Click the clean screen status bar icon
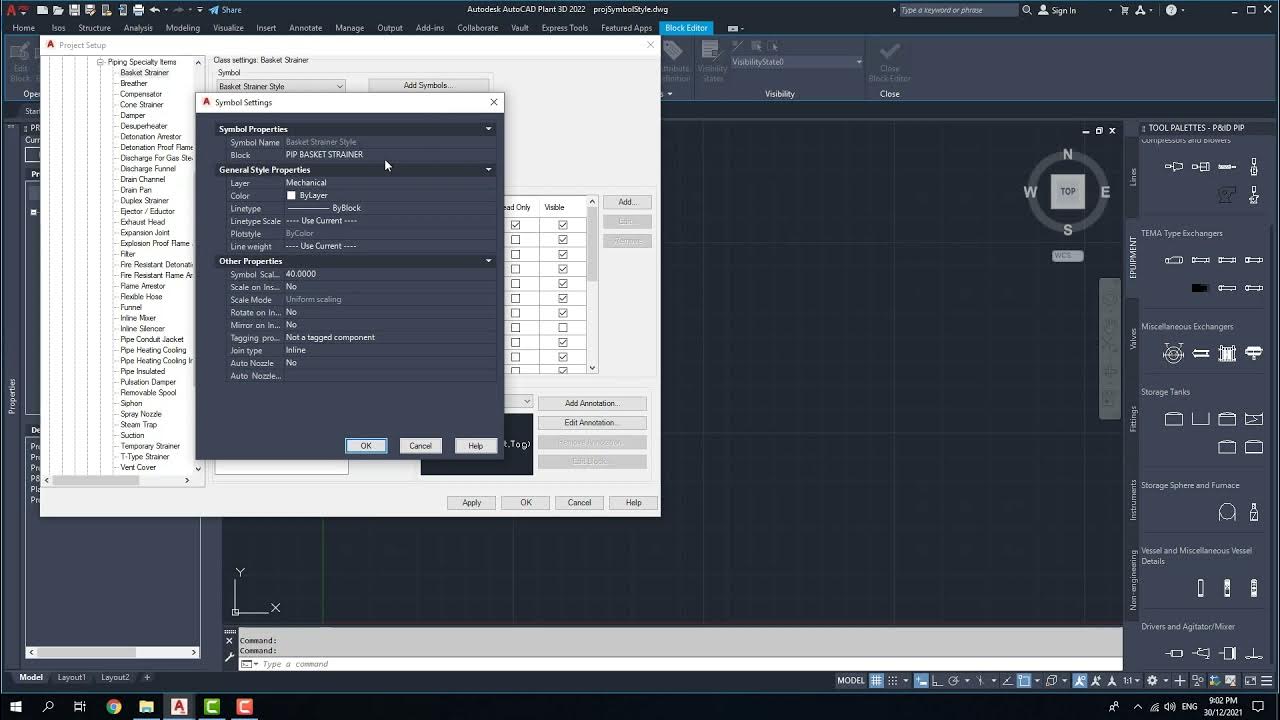 pos(1250,681)
